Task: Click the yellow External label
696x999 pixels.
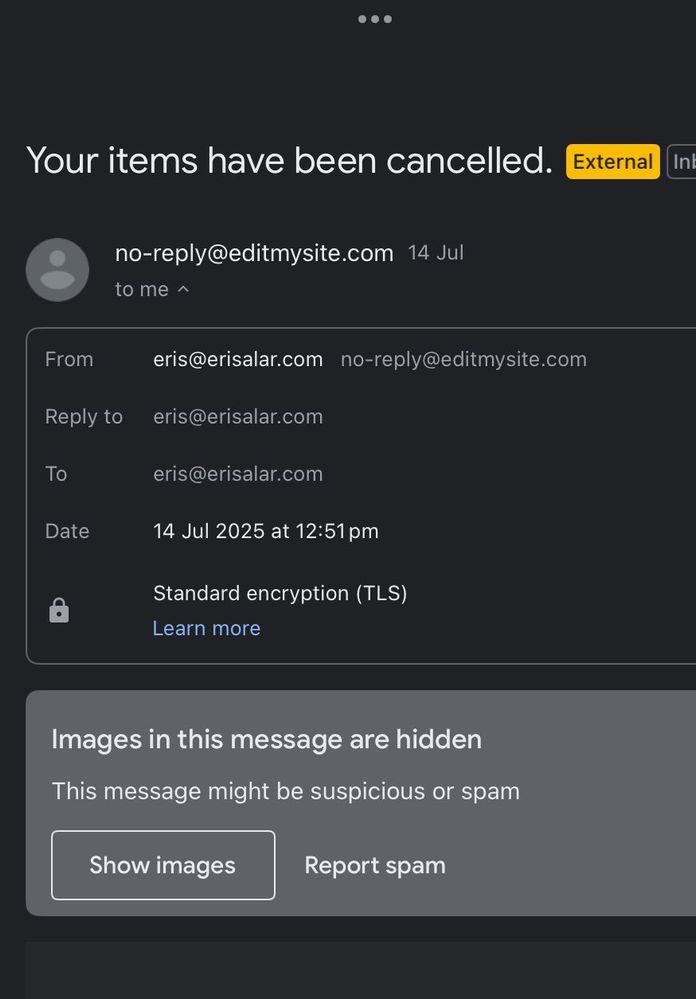Action: (612, 162)
